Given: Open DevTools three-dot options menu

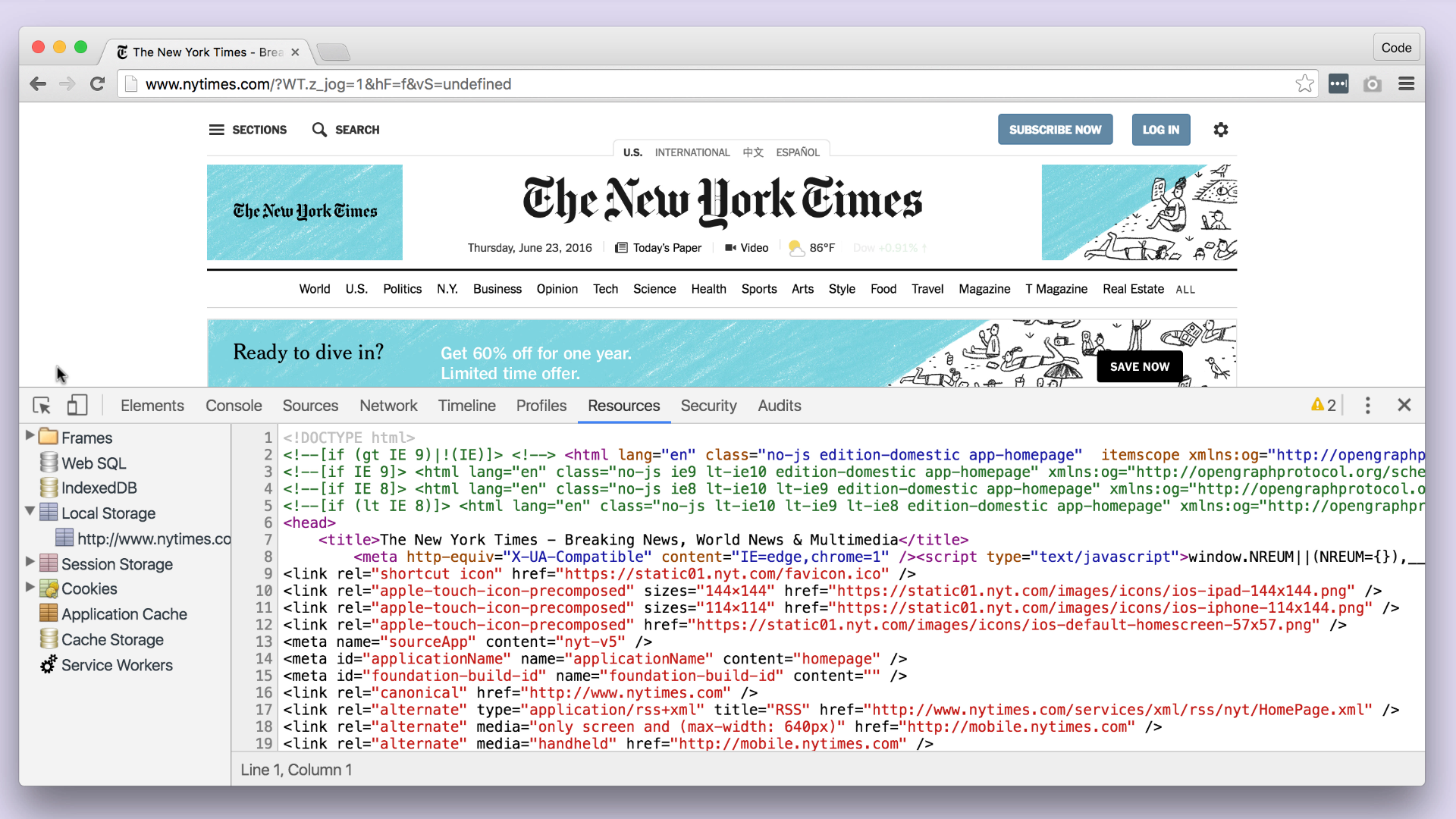Looking at the screenshot, I should tap(1368, 406).
